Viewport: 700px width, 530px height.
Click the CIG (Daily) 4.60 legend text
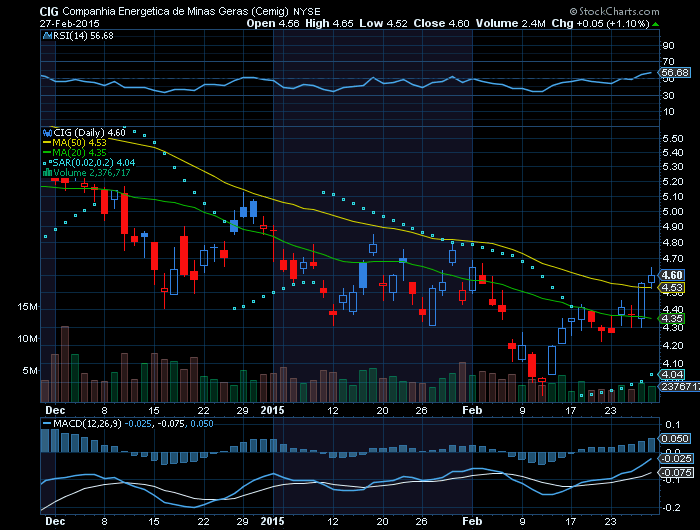tap(89, 133)
